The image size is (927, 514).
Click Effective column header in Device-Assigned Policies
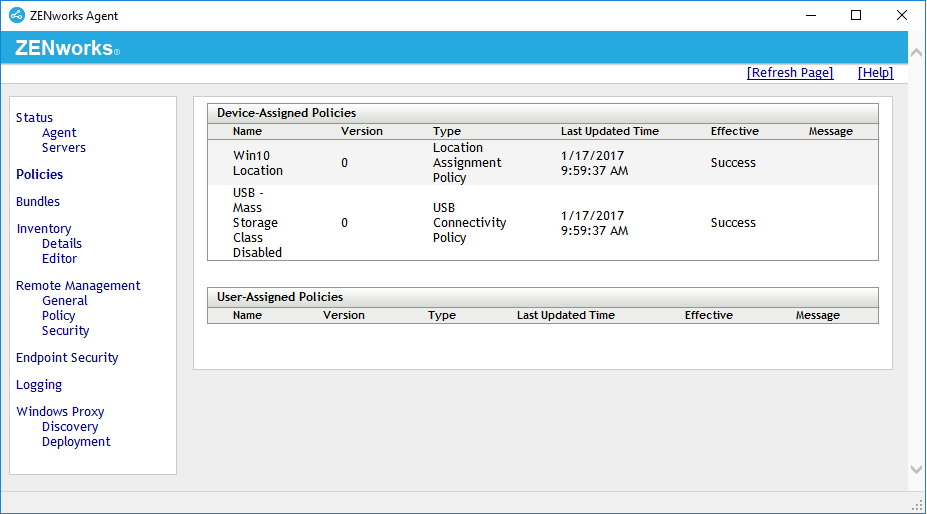point(735,131)
